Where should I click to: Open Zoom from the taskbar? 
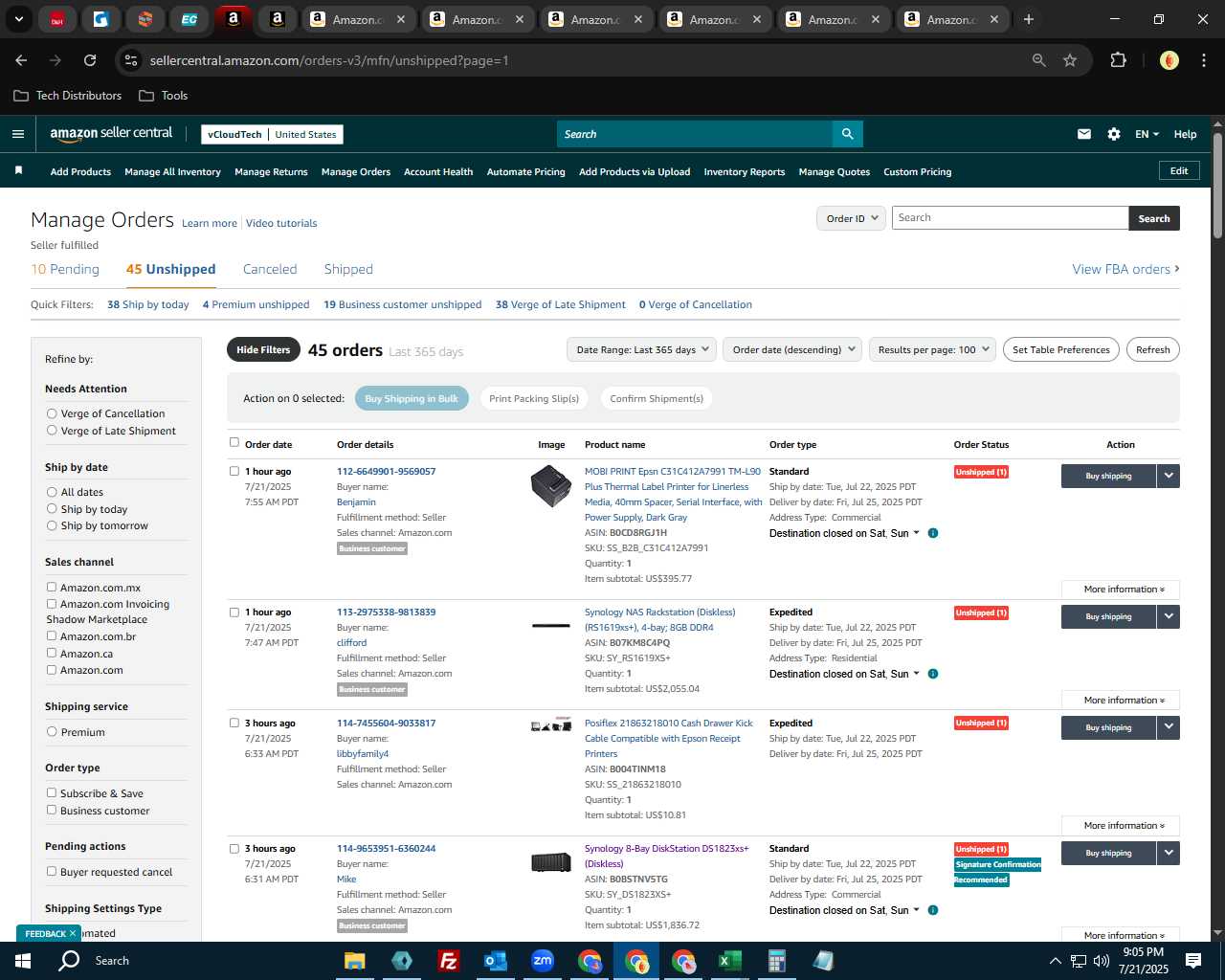point(543,961)
